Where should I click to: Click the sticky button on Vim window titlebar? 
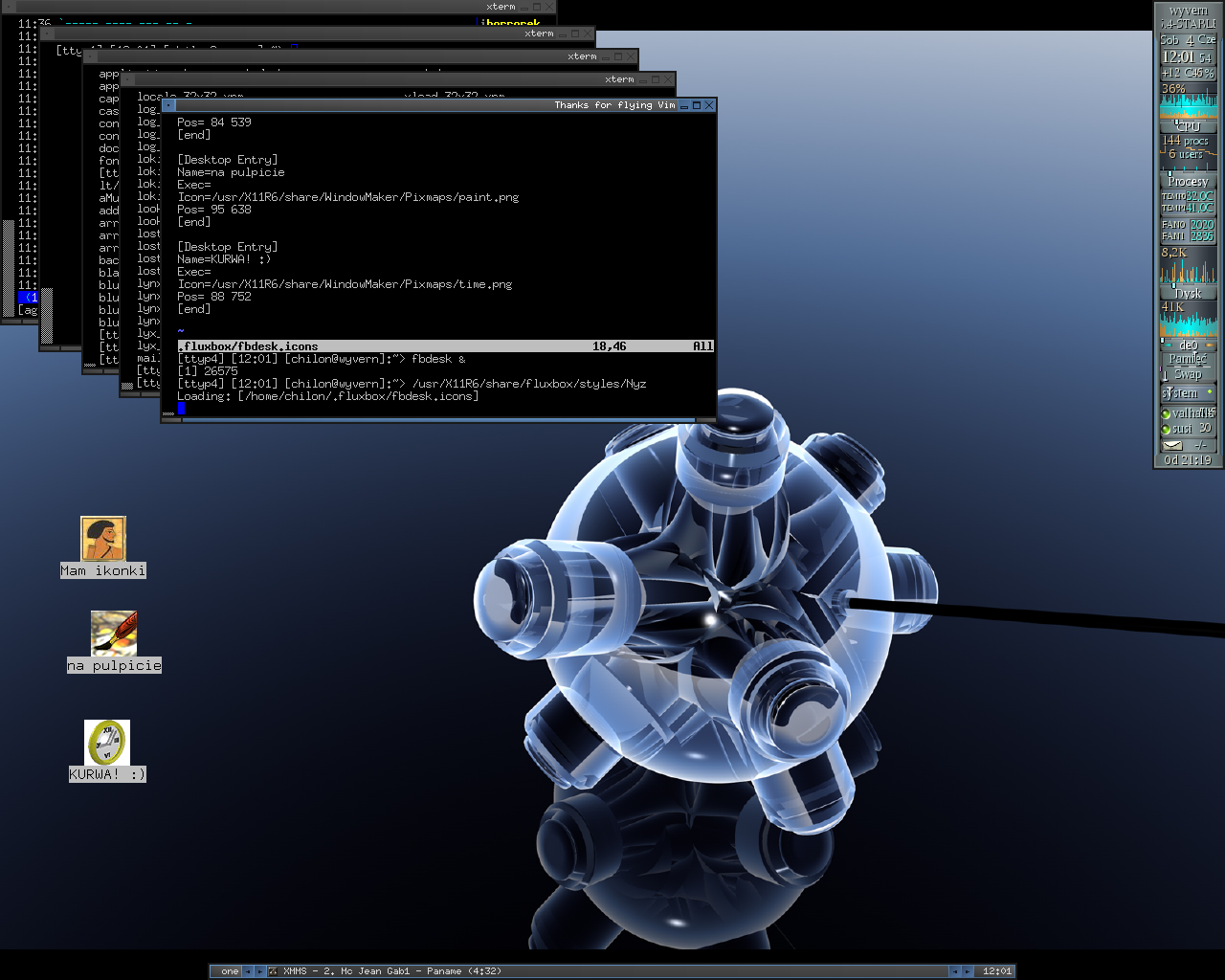(169, 105)
